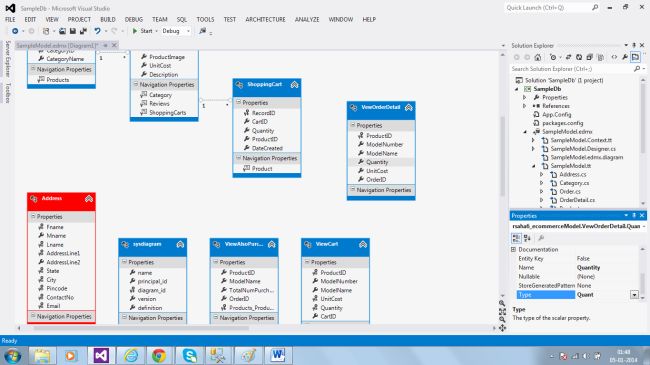Click the Solution Explorer search magnifier icon
This screenshot has width=650, height=365.
coord(637,69)
